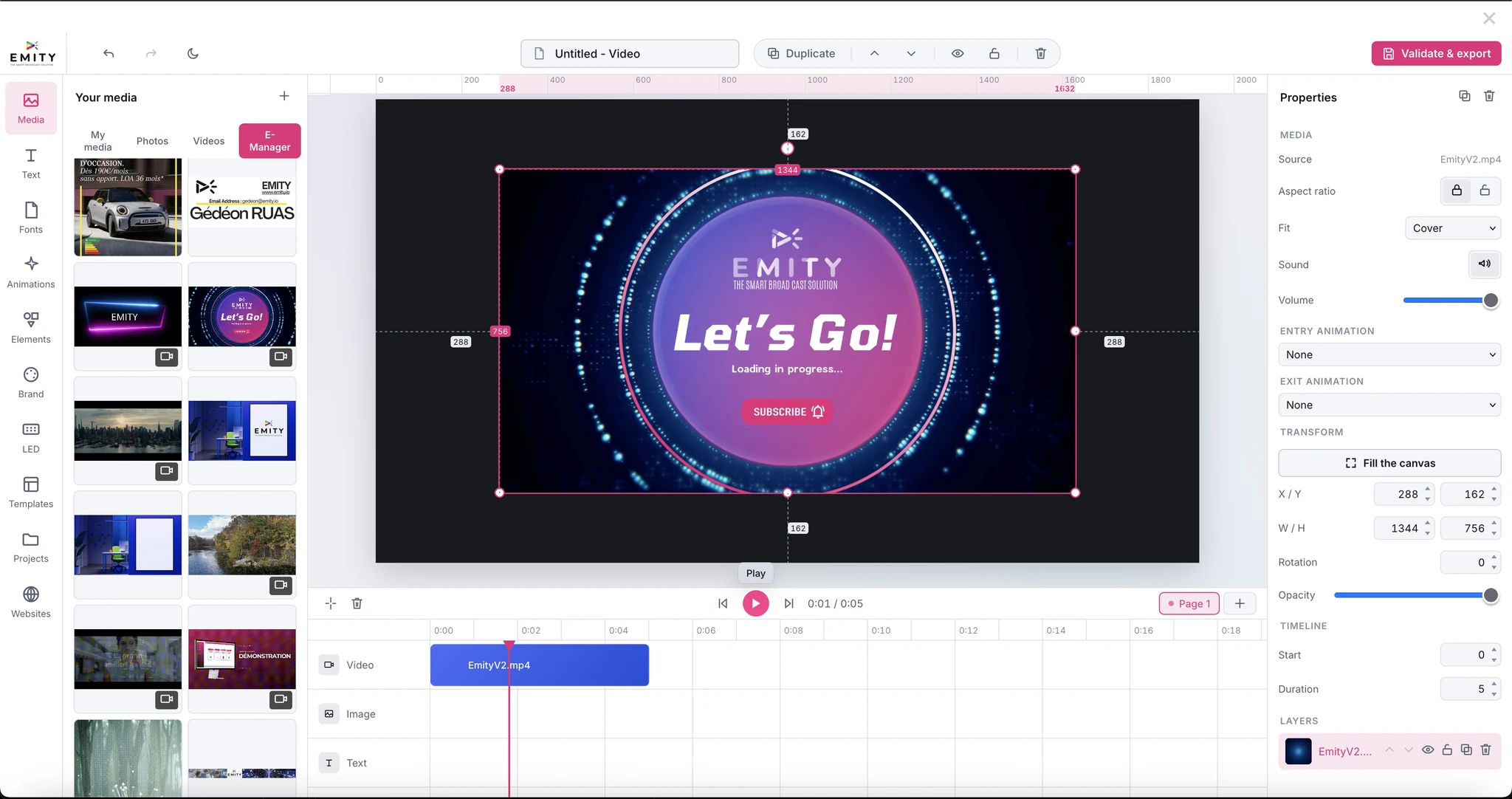1512x799 pixels.
Task: Add a new page with plus button
Action: pos(1240,603)
